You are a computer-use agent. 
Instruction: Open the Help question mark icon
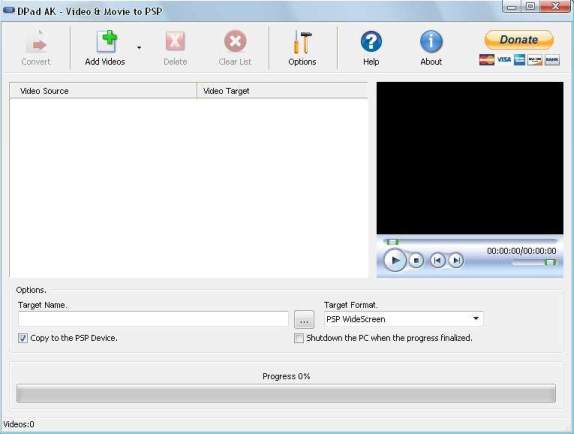coord(371,41)
